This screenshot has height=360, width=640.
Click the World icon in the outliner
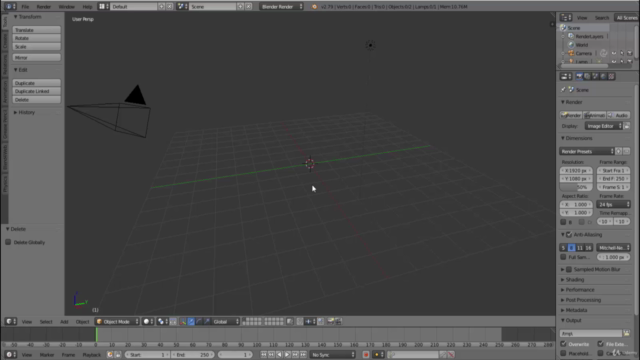(x=571, y=45)
